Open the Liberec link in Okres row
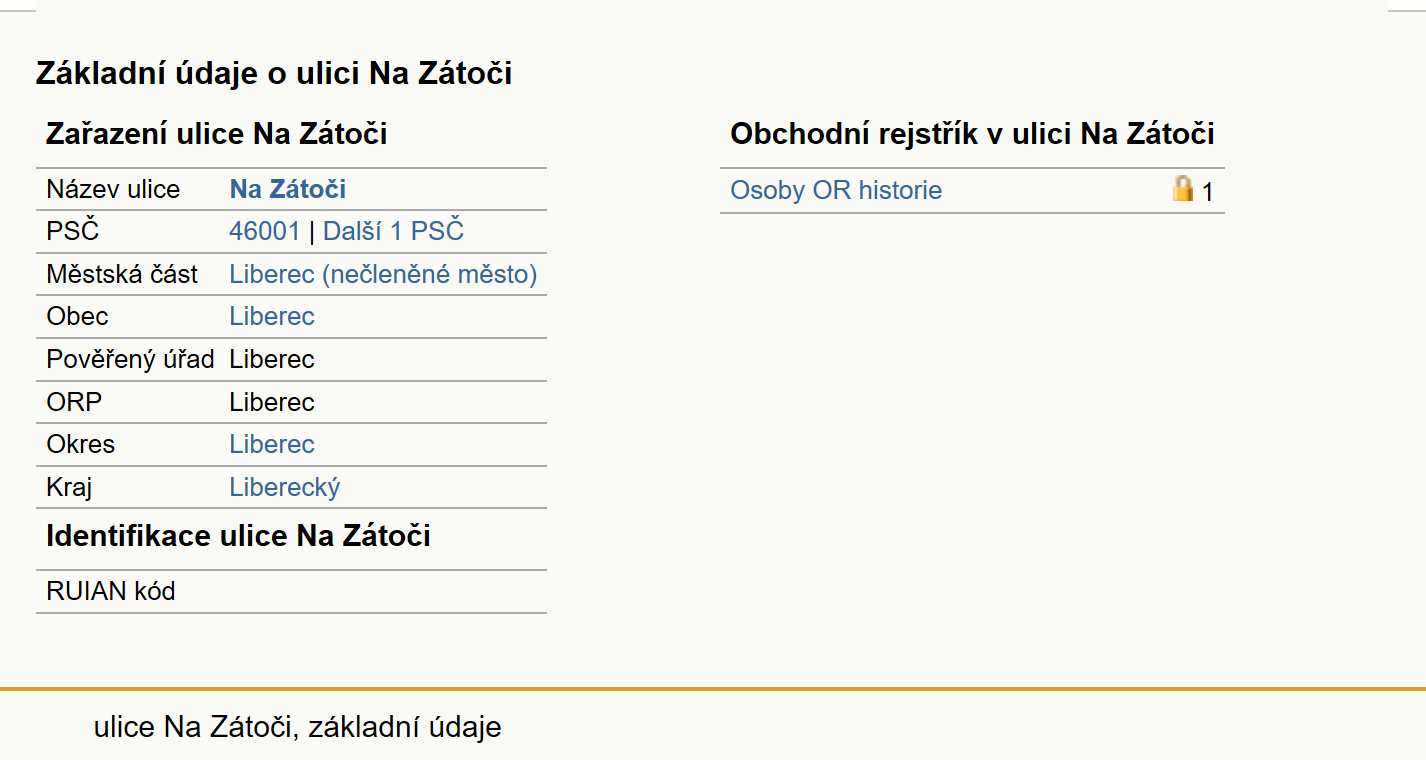The width and height of the screenshot is (1426, 760). [272, 444]
